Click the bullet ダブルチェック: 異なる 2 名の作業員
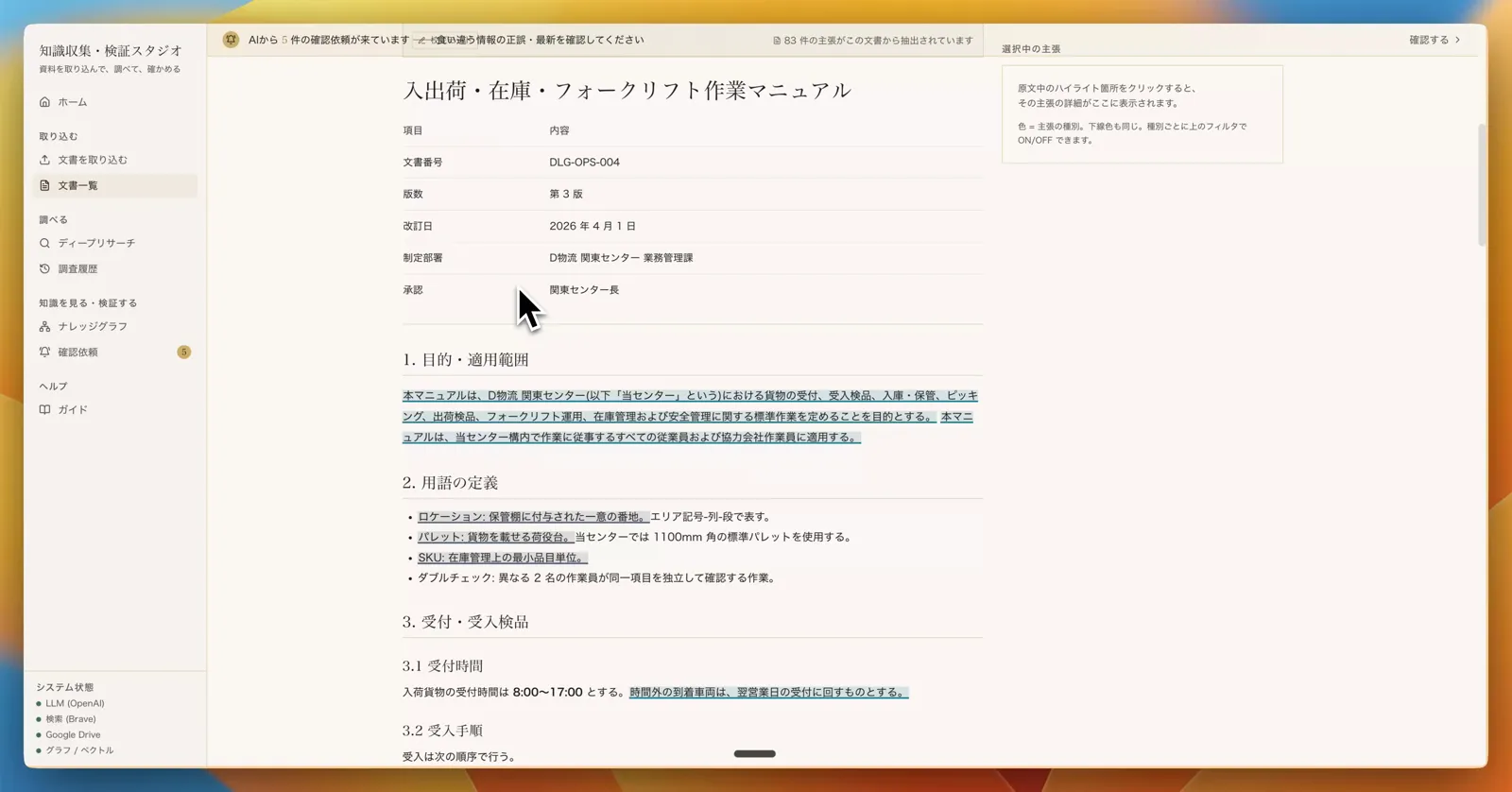The width and height of the screenshot is (1512, 792). [x=598, y=578]
